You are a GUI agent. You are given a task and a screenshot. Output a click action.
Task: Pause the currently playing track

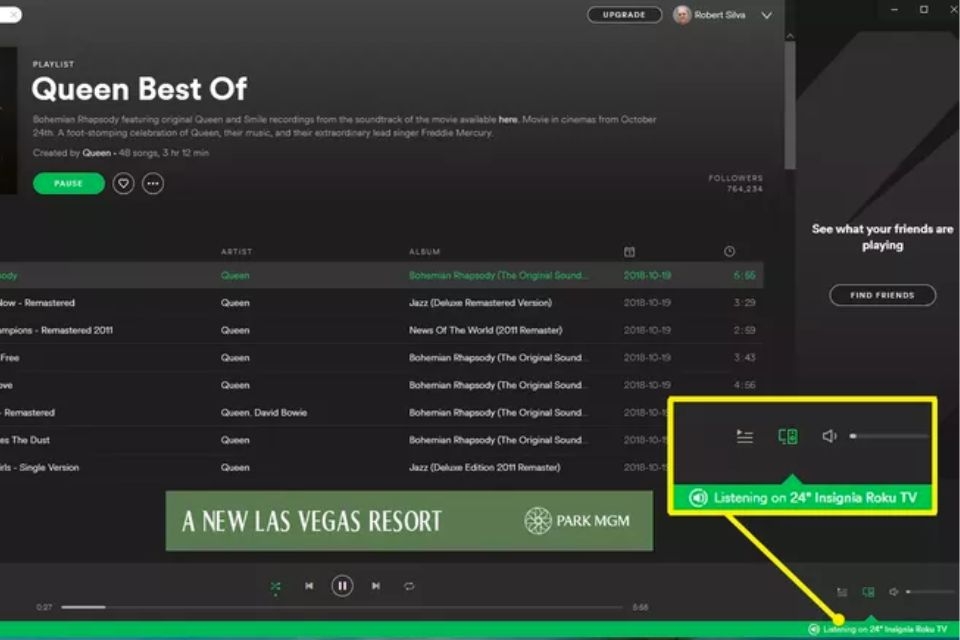341,586
